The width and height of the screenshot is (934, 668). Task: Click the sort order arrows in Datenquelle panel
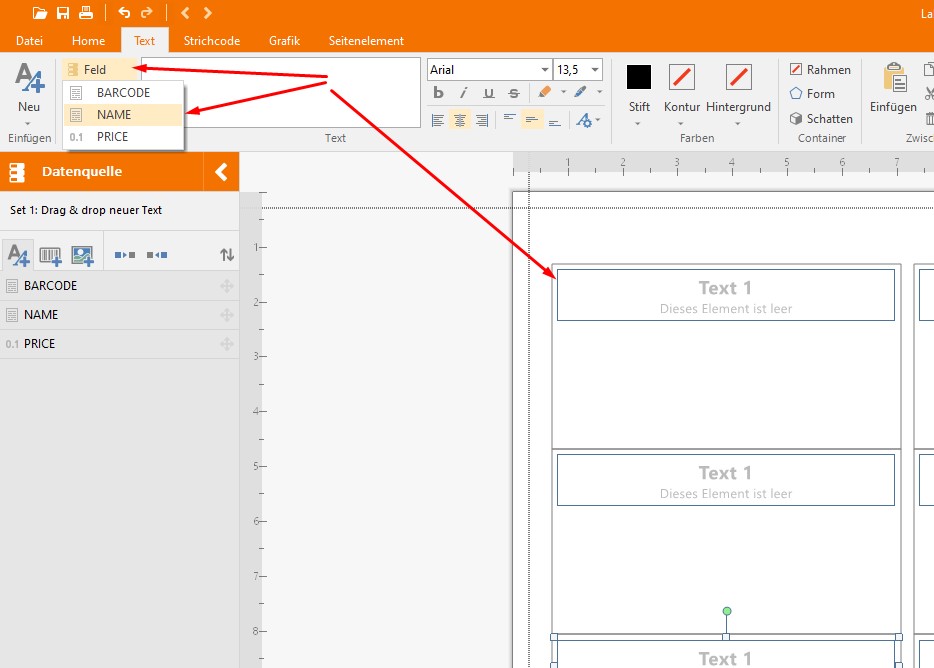click(x=227, y=255)
